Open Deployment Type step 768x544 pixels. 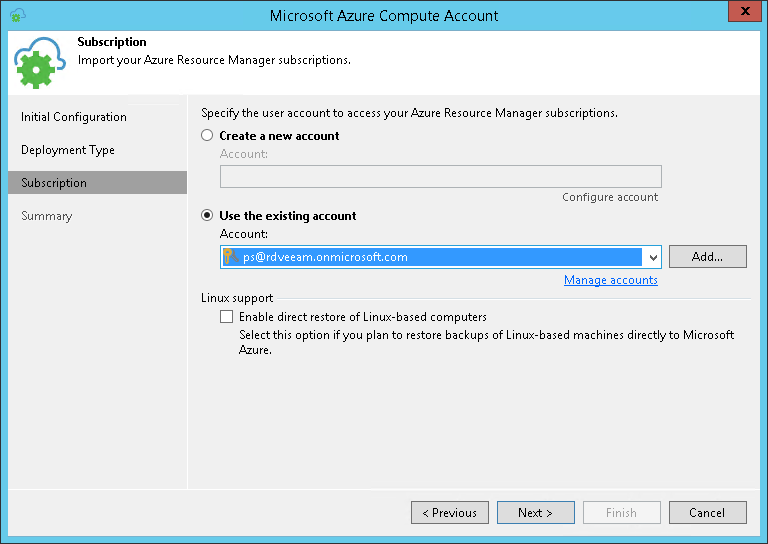[68, 150]
